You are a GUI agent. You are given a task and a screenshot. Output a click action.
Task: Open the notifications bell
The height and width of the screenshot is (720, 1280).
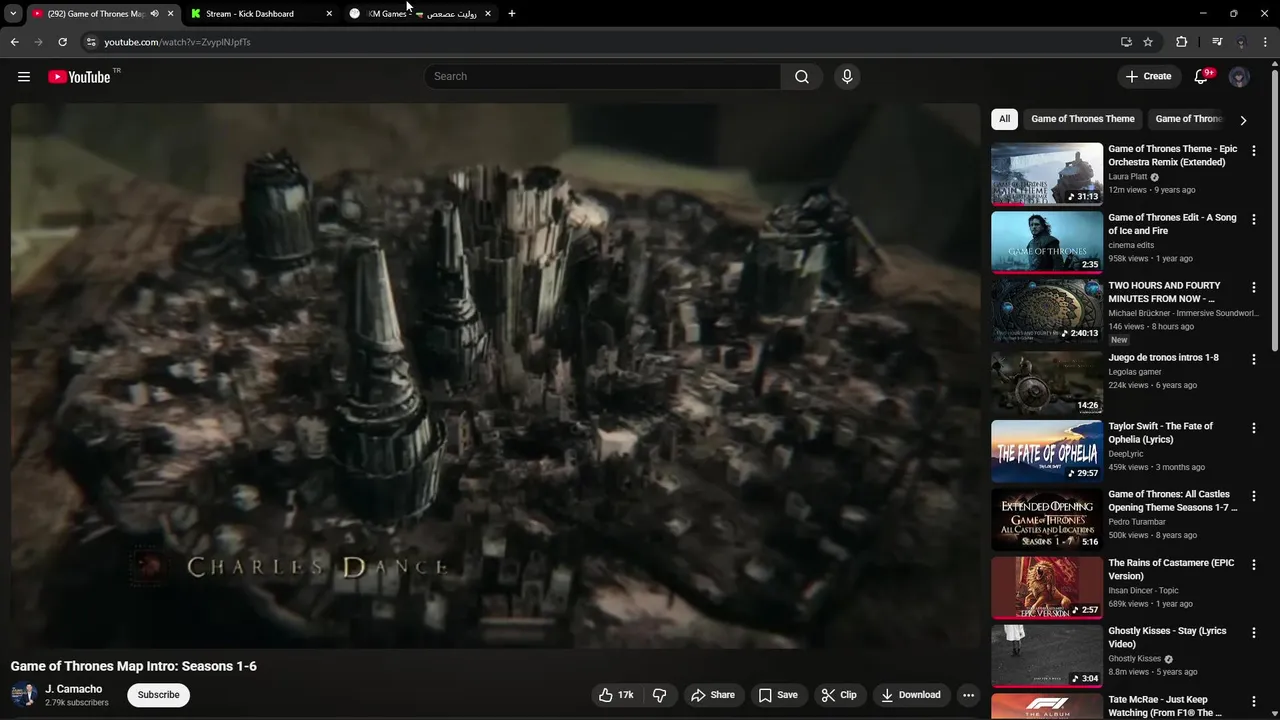click(1202, 77)
